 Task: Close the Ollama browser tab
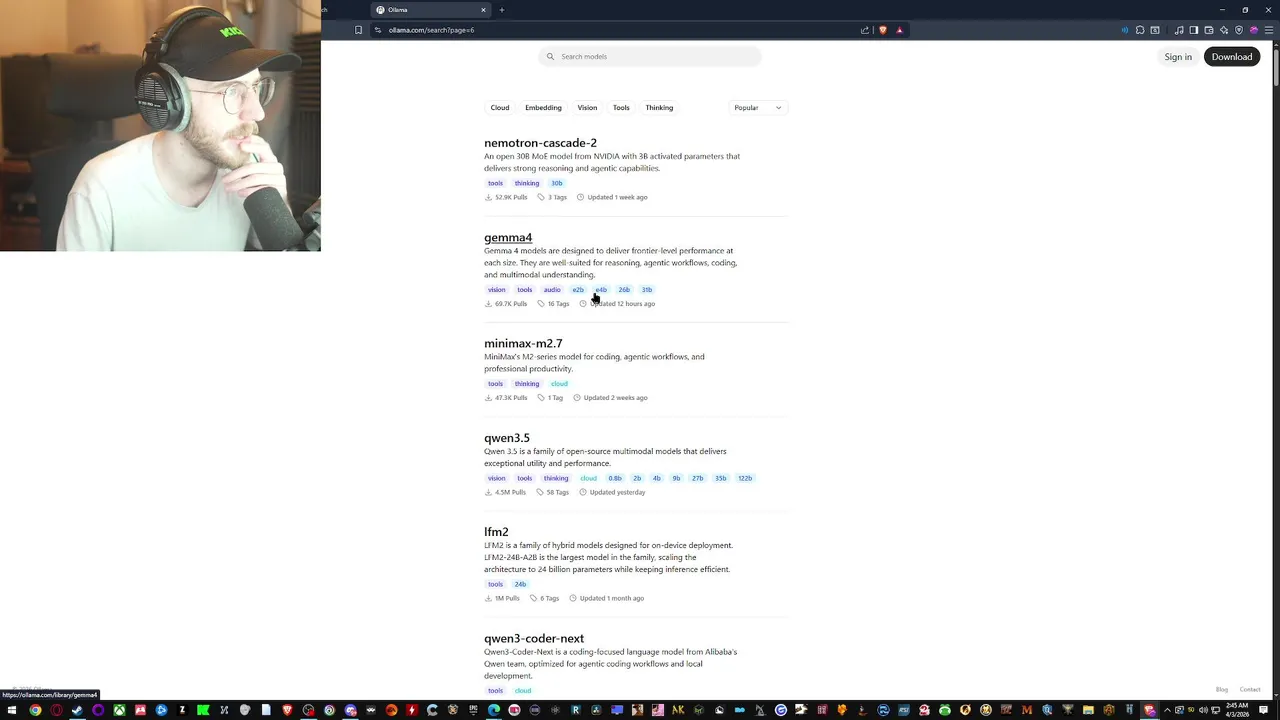[x=483, y=10]
